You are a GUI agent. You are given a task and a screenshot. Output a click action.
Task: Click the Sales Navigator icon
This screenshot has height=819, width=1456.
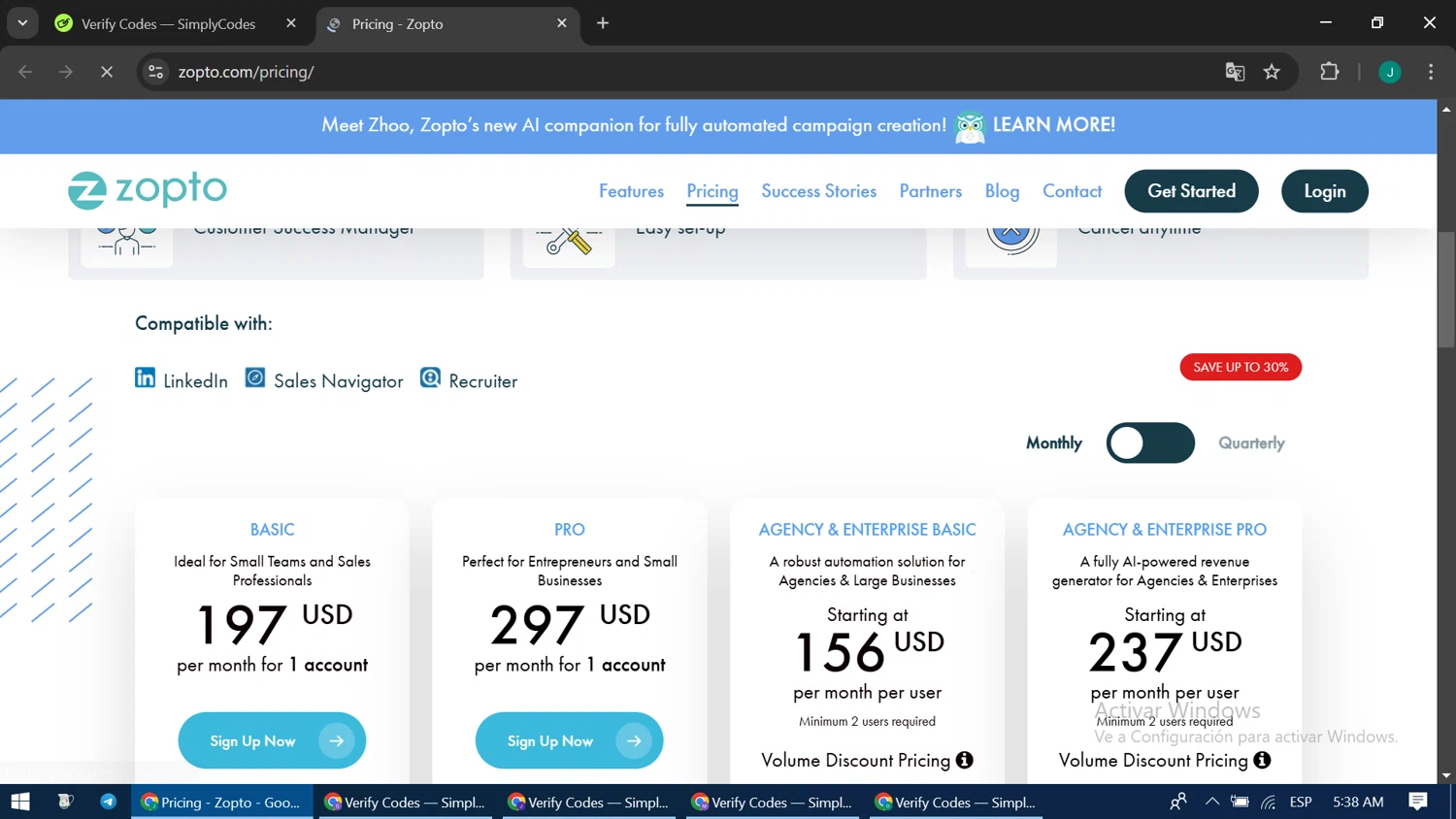coord(255,377)
